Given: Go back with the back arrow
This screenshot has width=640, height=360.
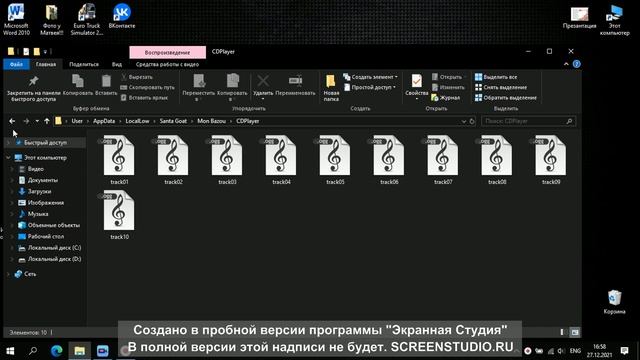Looking at the screenshot, I should coord(12,121).
